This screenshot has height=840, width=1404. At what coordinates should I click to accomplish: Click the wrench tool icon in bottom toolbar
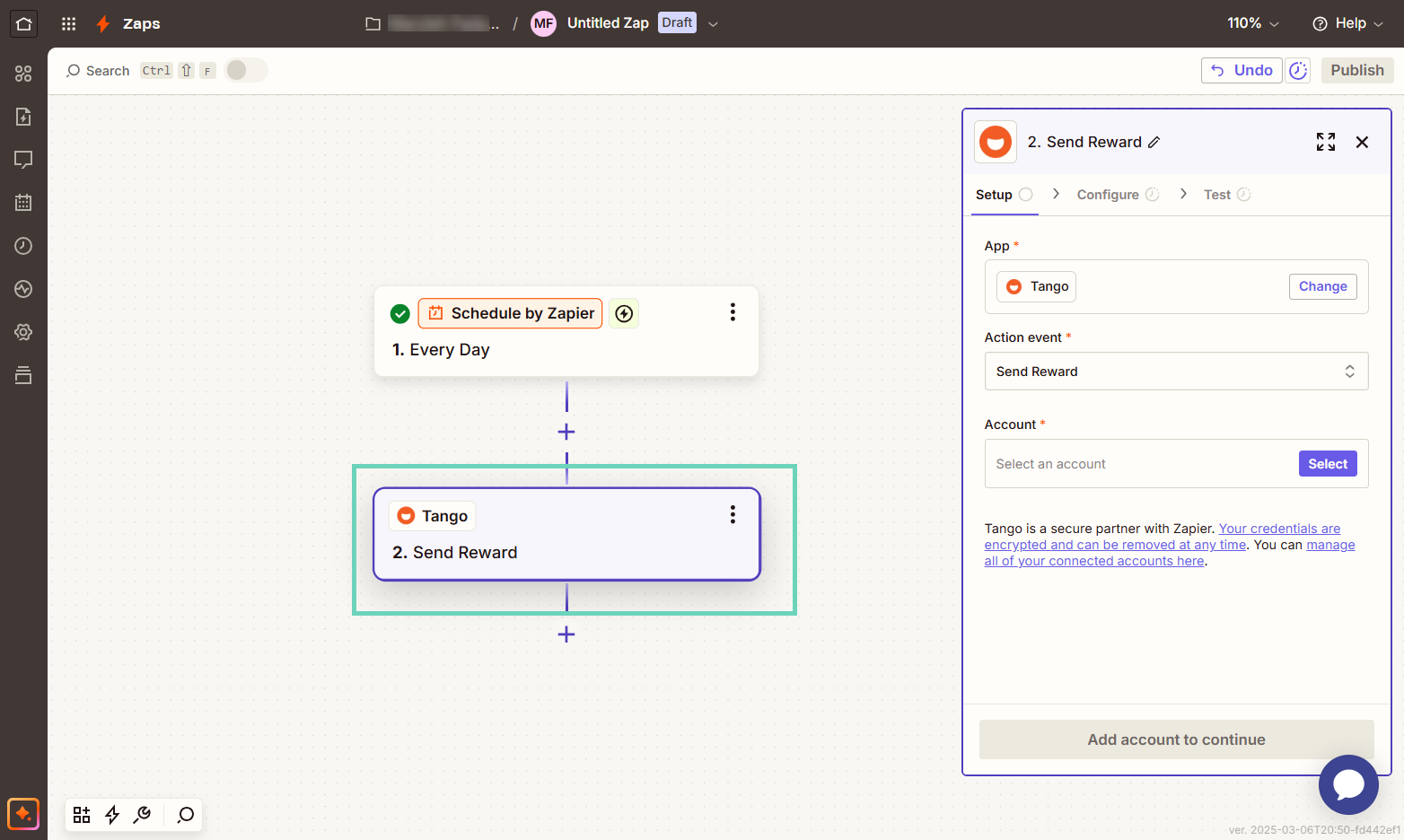click(x=142, y=815)
